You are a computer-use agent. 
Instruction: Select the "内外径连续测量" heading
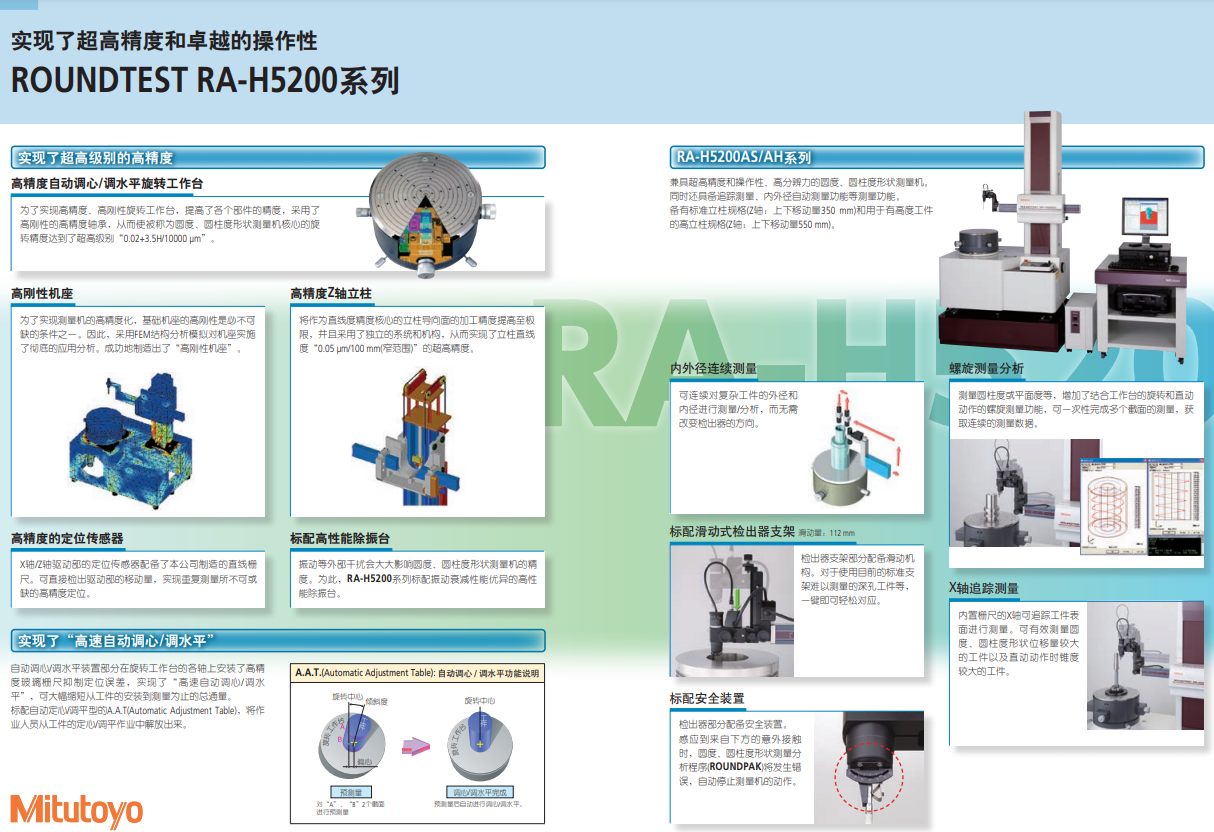pyautogui.click(x=713, y=369)
